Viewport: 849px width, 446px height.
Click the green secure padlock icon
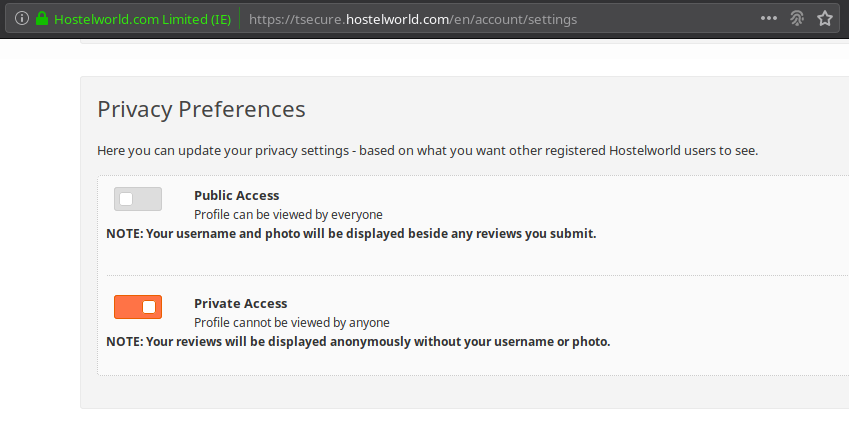pyautogui.click(x=42, y=18)
